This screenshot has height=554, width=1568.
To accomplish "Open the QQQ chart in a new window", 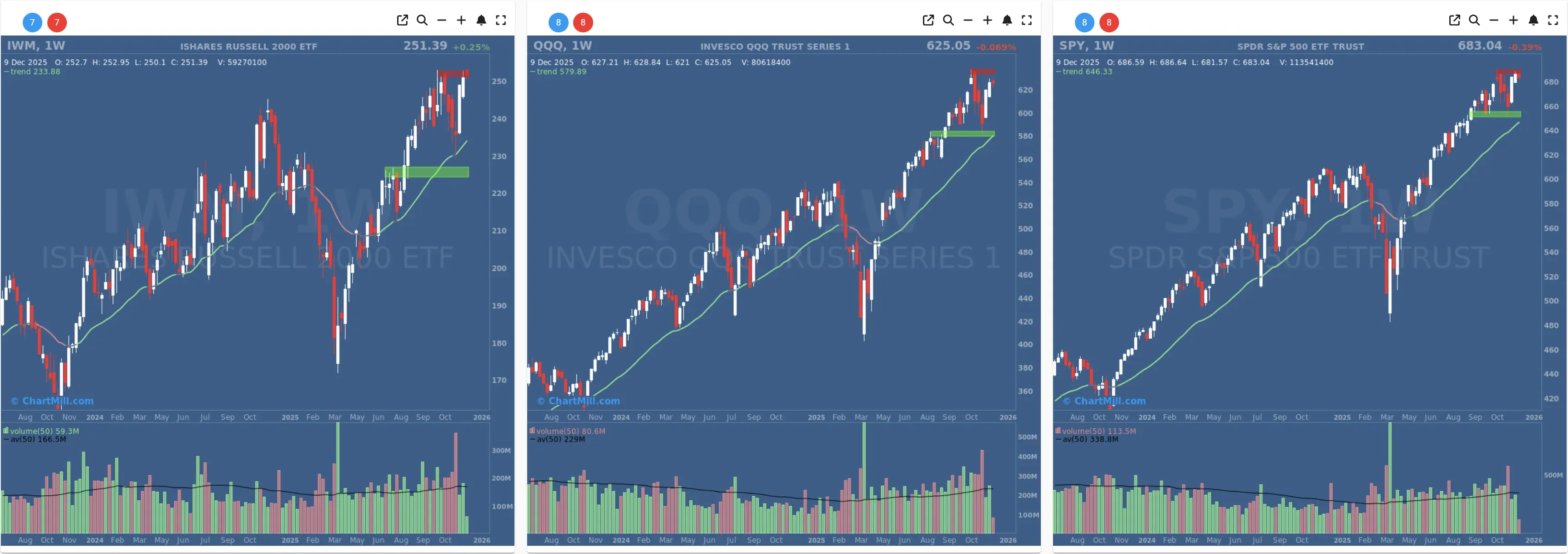I will click(928, 20).
